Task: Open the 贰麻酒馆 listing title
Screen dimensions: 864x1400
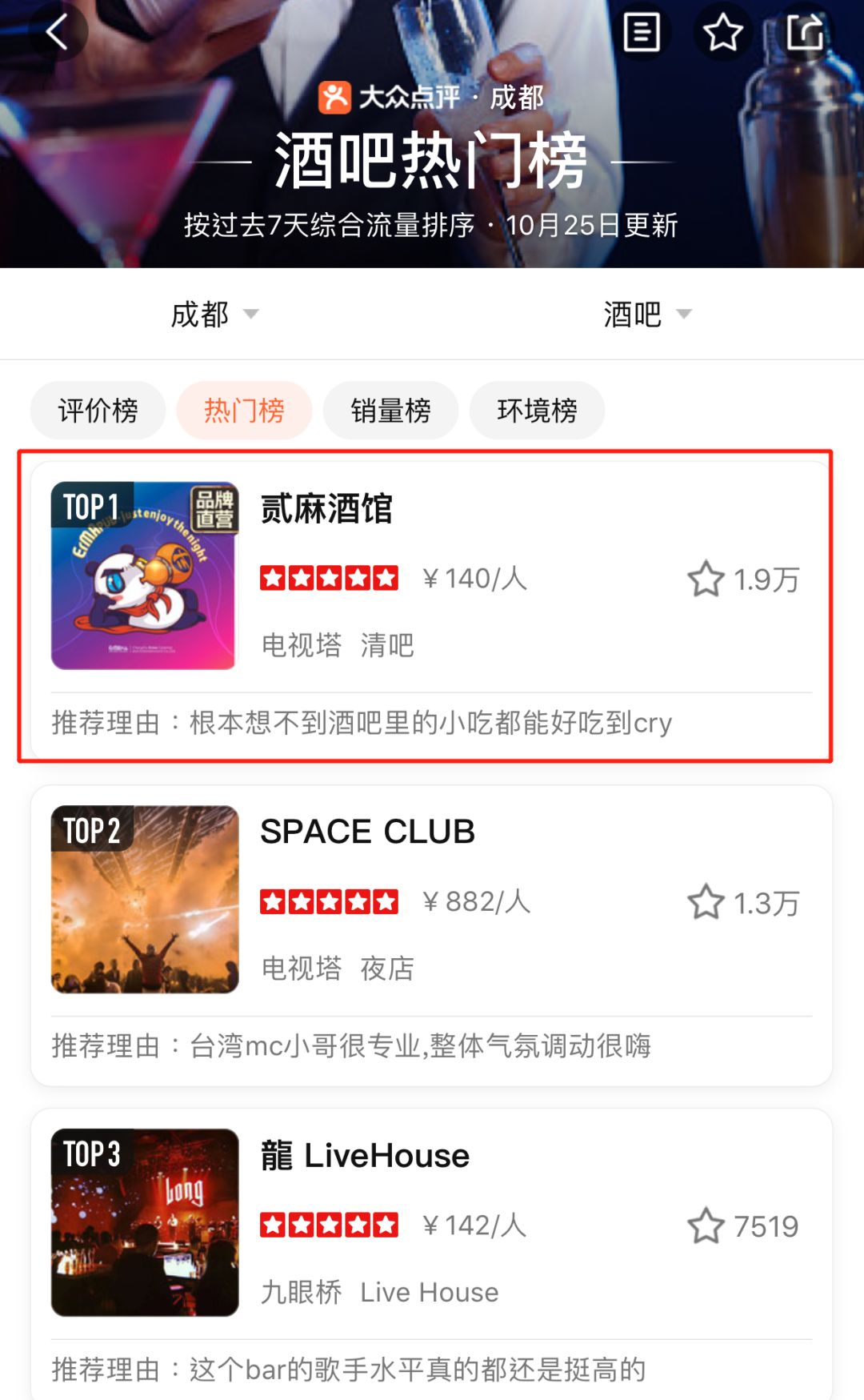Action: (x=326, y=508)
